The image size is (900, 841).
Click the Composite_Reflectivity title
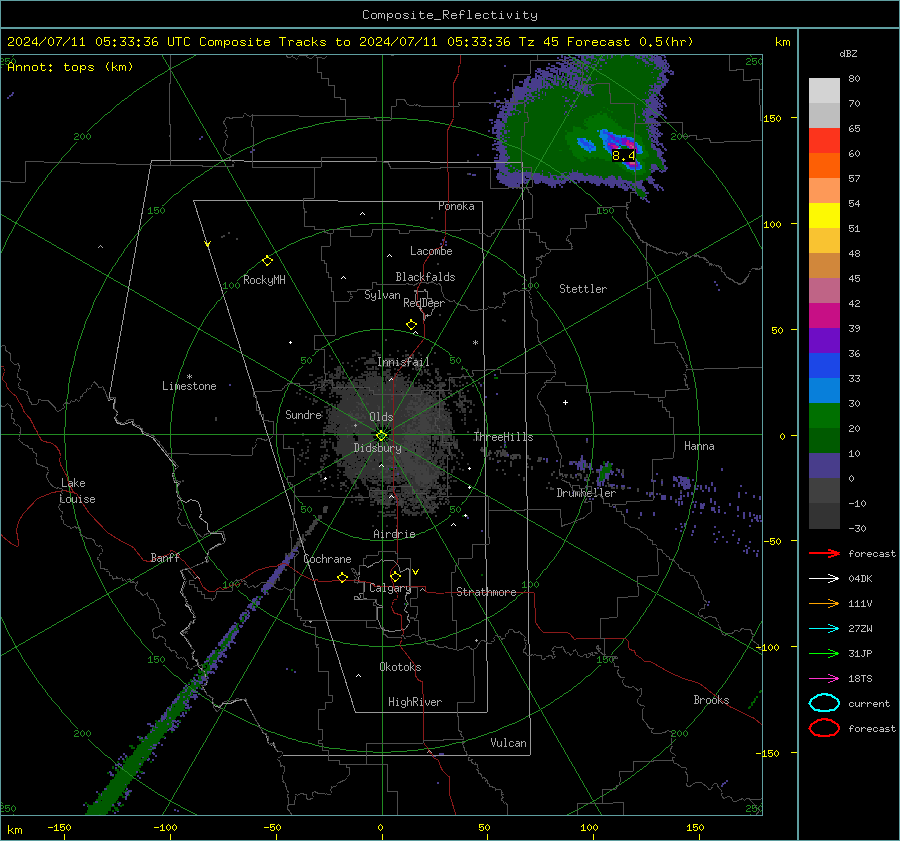[450, 15]
